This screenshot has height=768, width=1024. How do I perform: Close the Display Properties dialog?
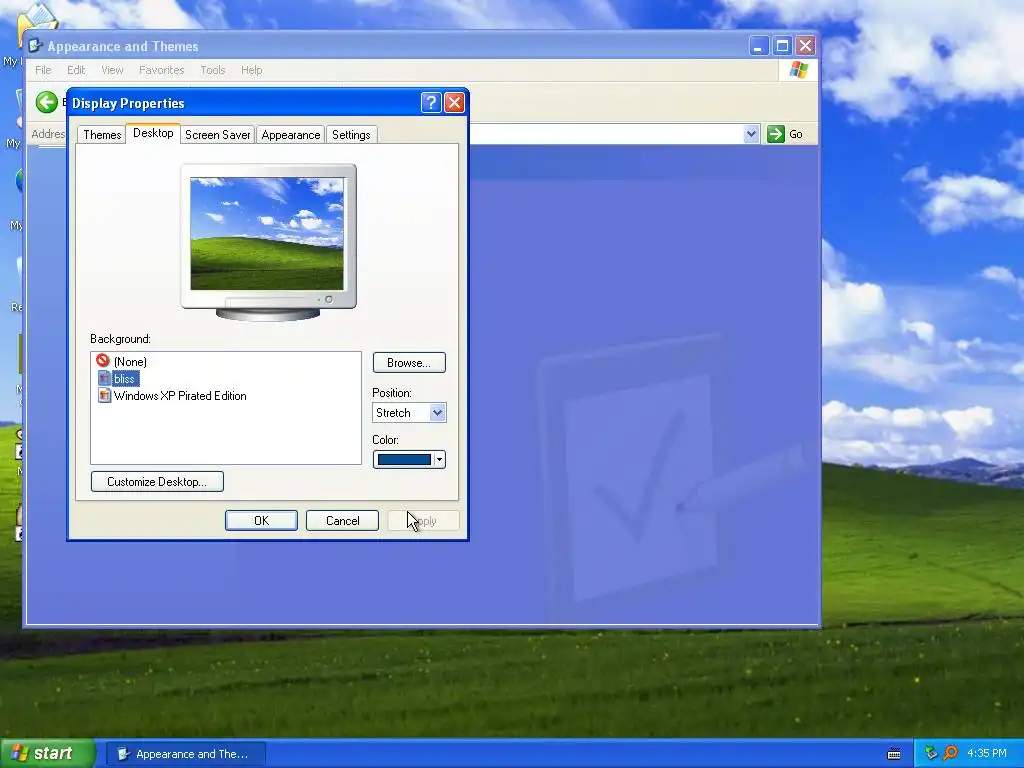(454, 103)
